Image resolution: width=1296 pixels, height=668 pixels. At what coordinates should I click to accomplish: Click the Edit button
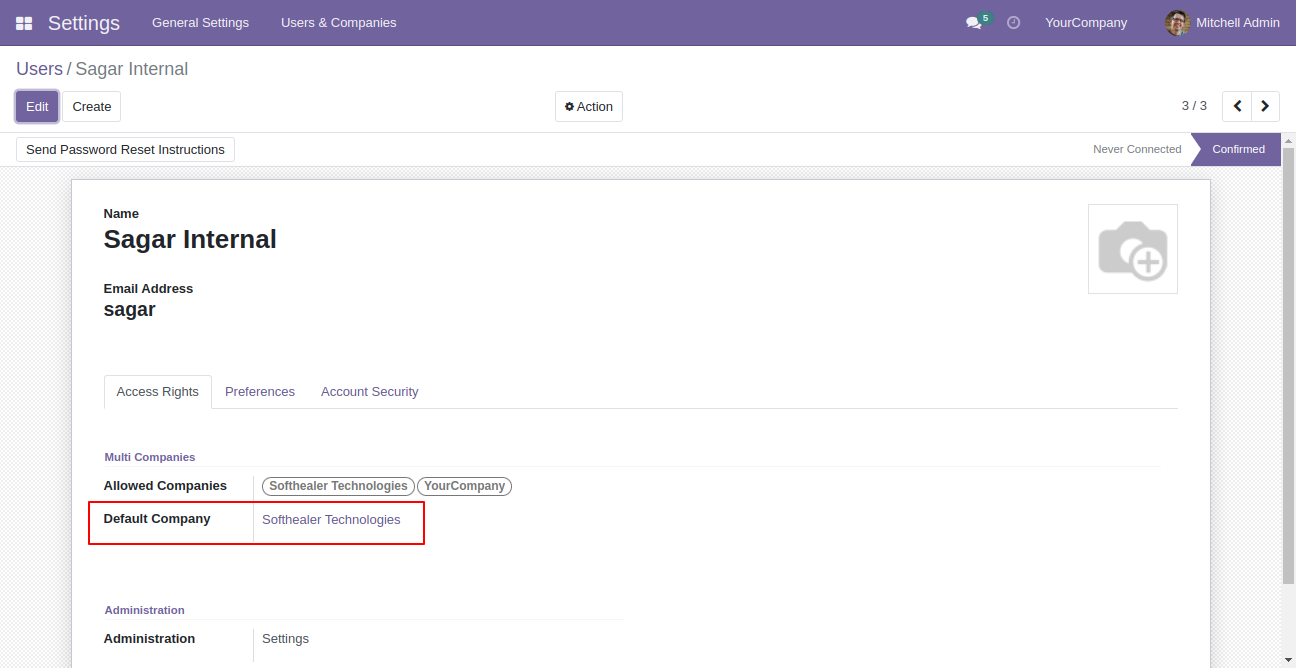[37, 107]
